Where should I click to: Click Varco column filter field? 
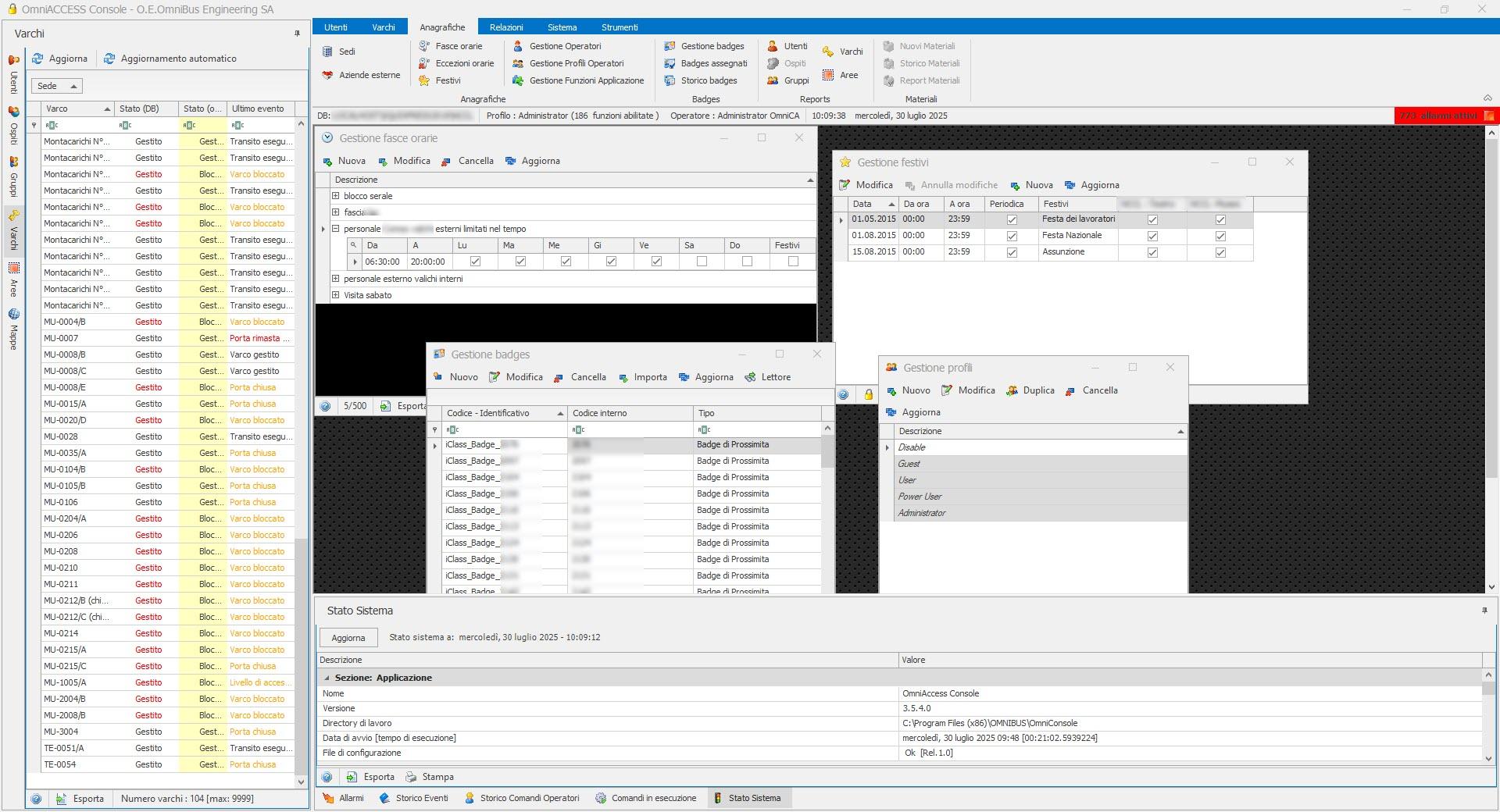point(77,125)
